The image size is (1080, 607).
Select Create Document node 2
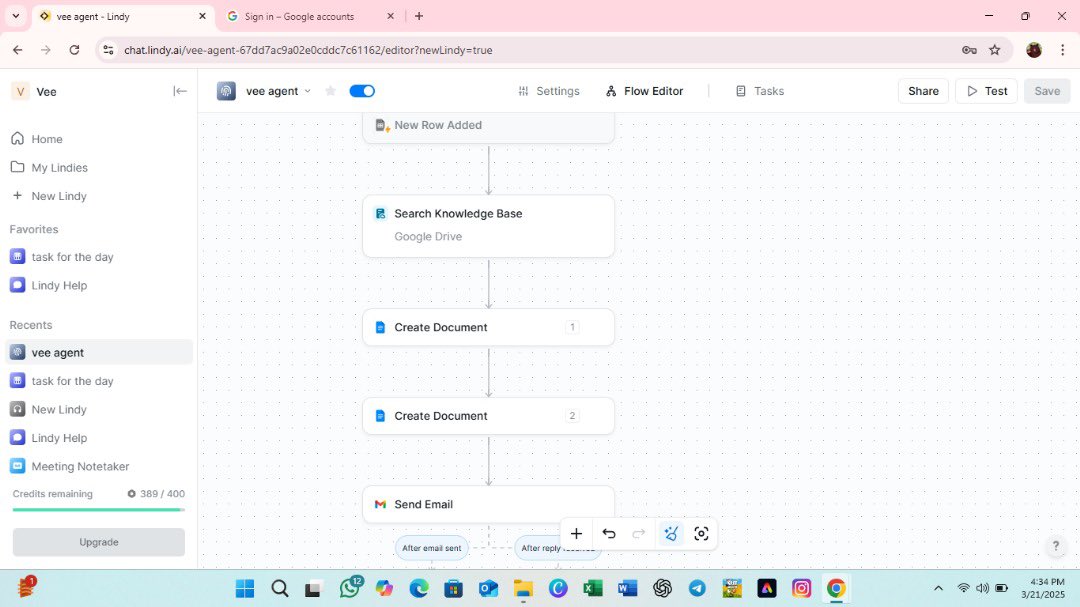(488, 415)
